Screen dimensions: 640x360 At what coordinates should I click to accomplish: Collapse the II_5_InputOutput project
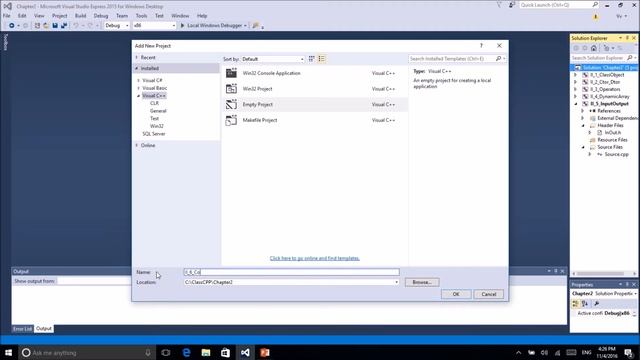[576, 104]
